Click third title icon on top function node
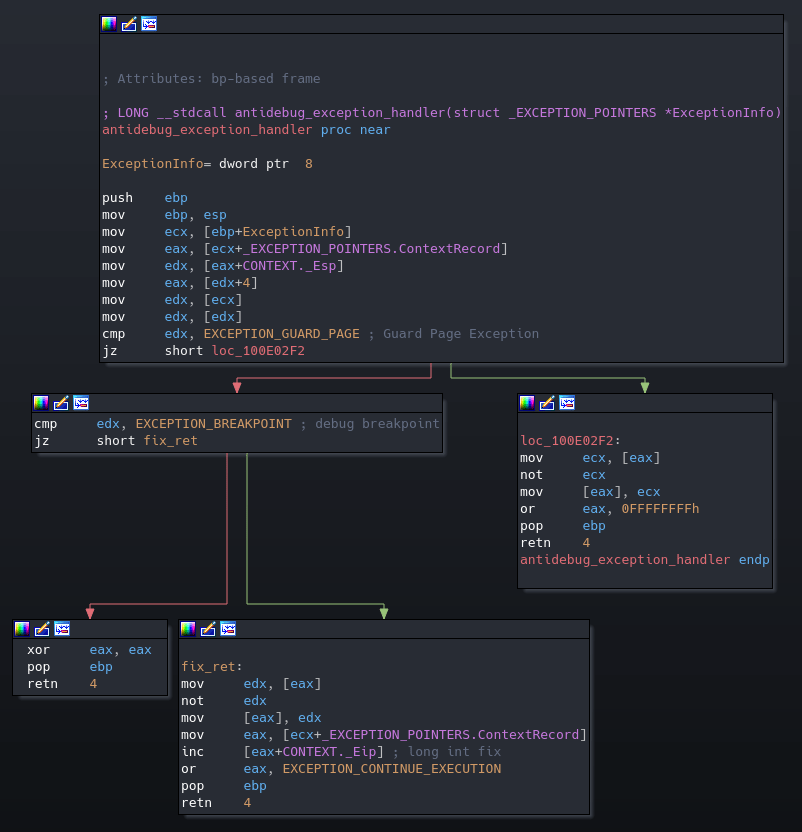The image size is (802, 832). point(149,24)
